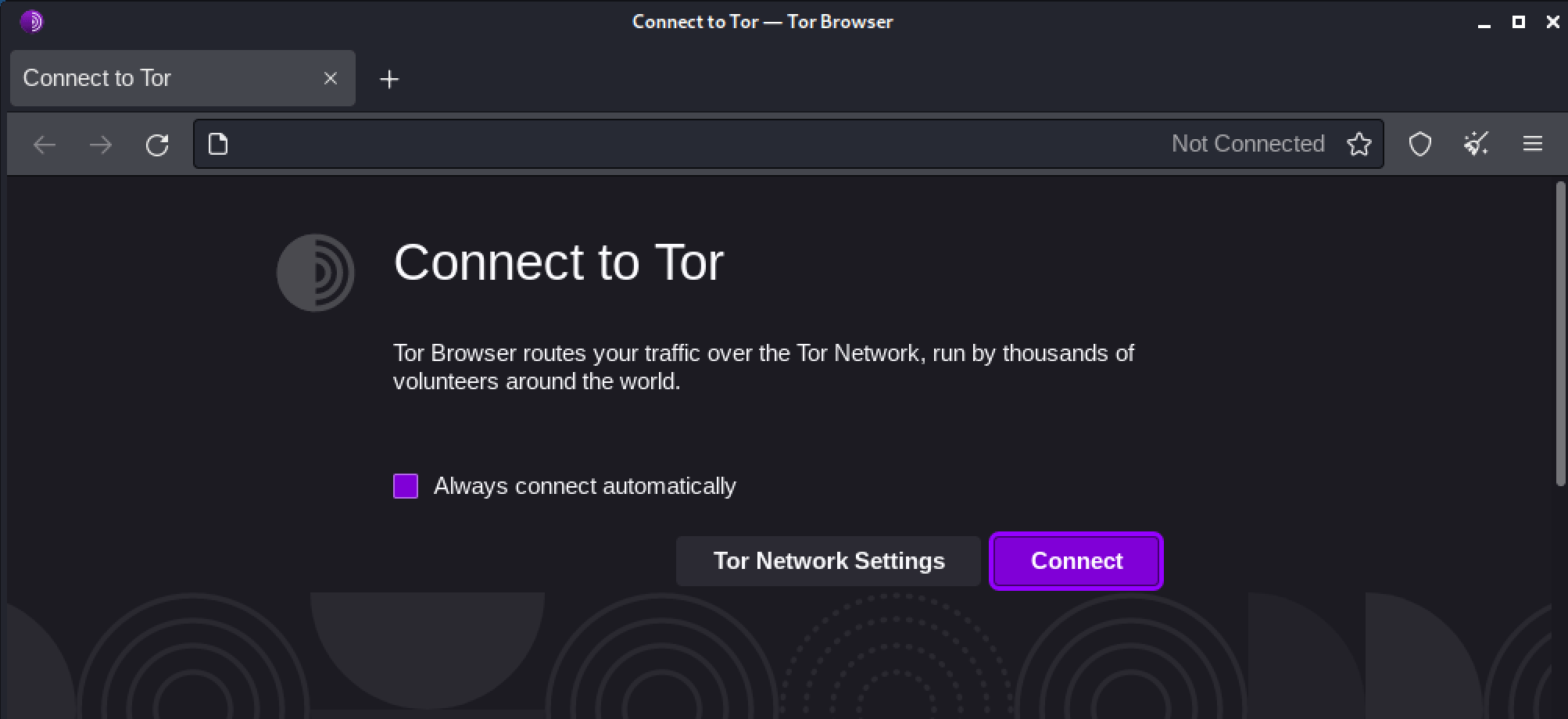Viewport: 1568px width, 719px height.
Task: Open the Security Level shield icon
Action: 1419,144
